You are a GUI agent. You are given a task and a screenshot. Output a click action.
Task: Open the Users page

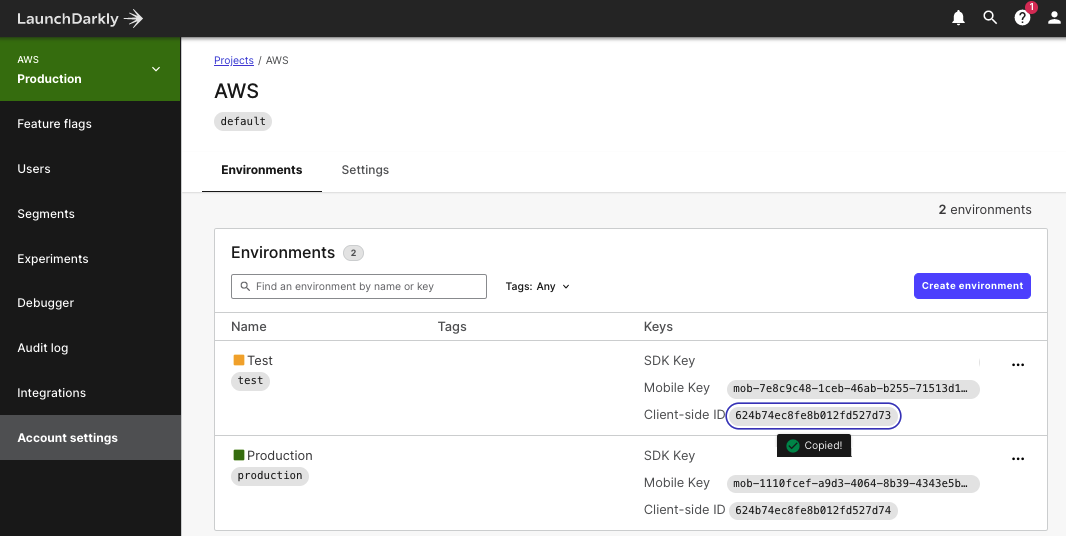34,169
